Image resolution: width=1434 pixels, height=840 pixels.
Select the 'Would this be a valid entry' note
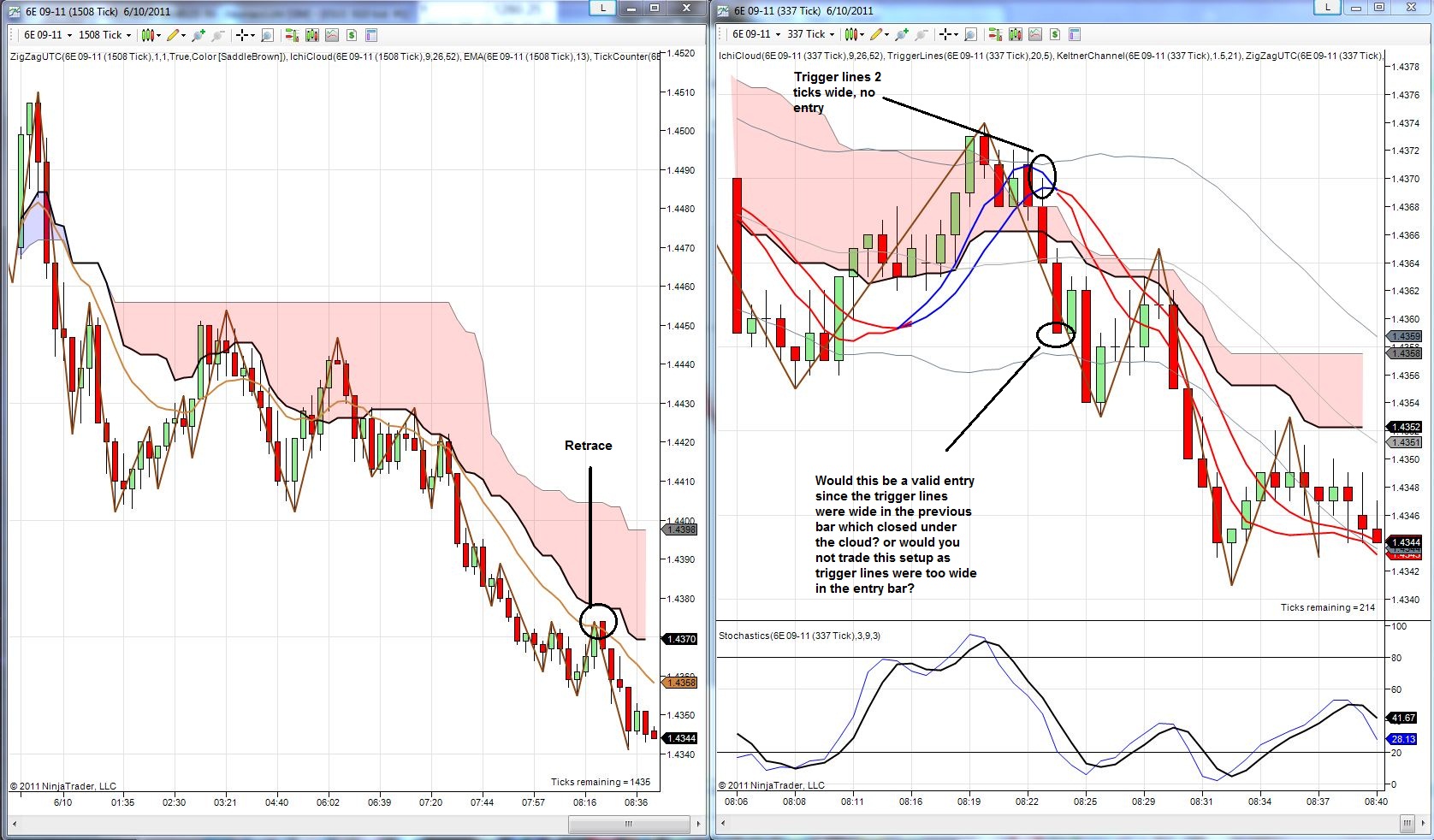point(896,535)
